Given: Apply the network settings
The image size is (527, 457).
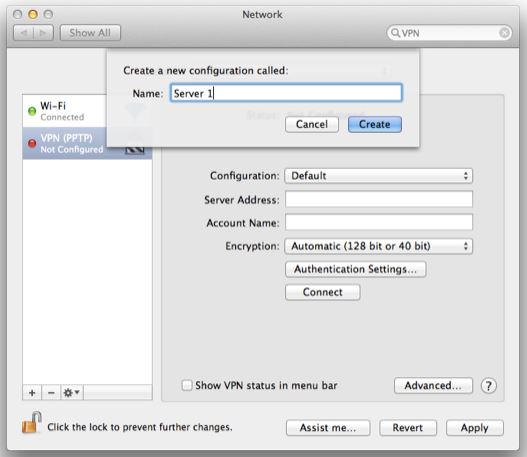Looking at the screenshot, I should pyautogui.click(x=475, y=428).
